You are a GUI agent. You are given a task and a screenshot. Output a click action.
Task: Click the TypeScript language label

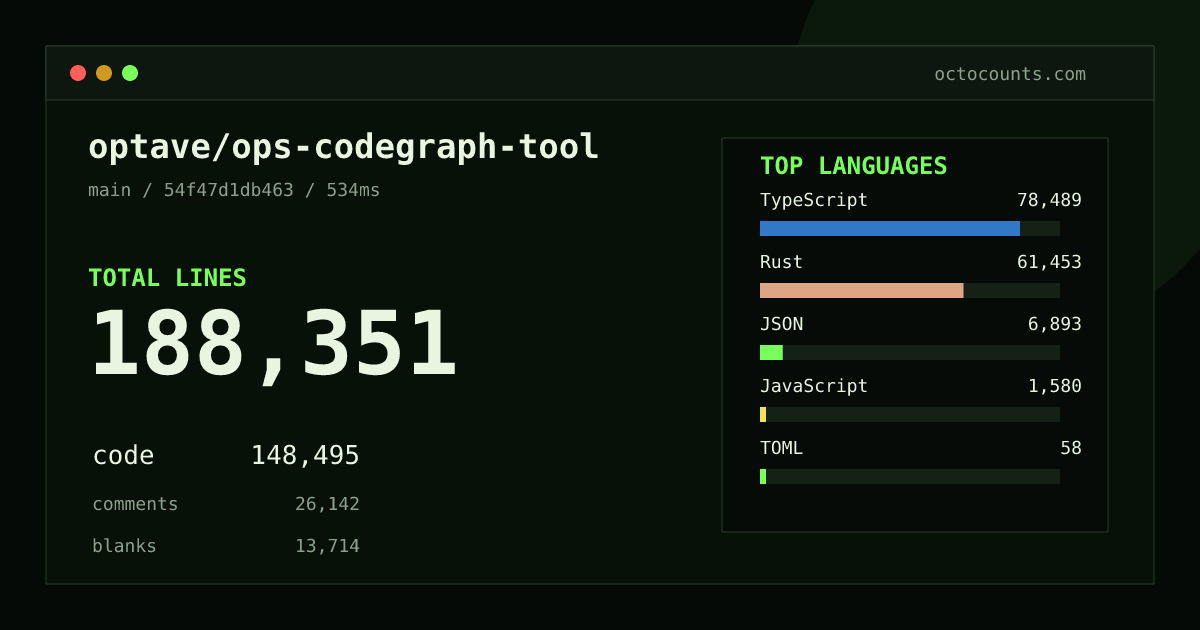(x=814, y=200)
